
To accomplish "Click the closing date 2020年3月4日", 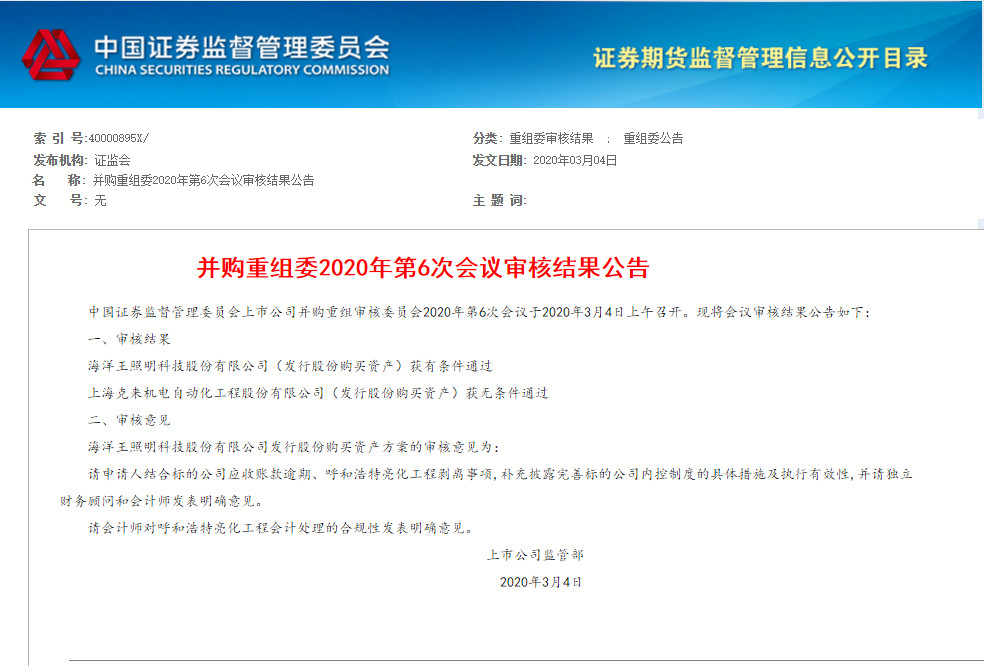I will 540,582.
